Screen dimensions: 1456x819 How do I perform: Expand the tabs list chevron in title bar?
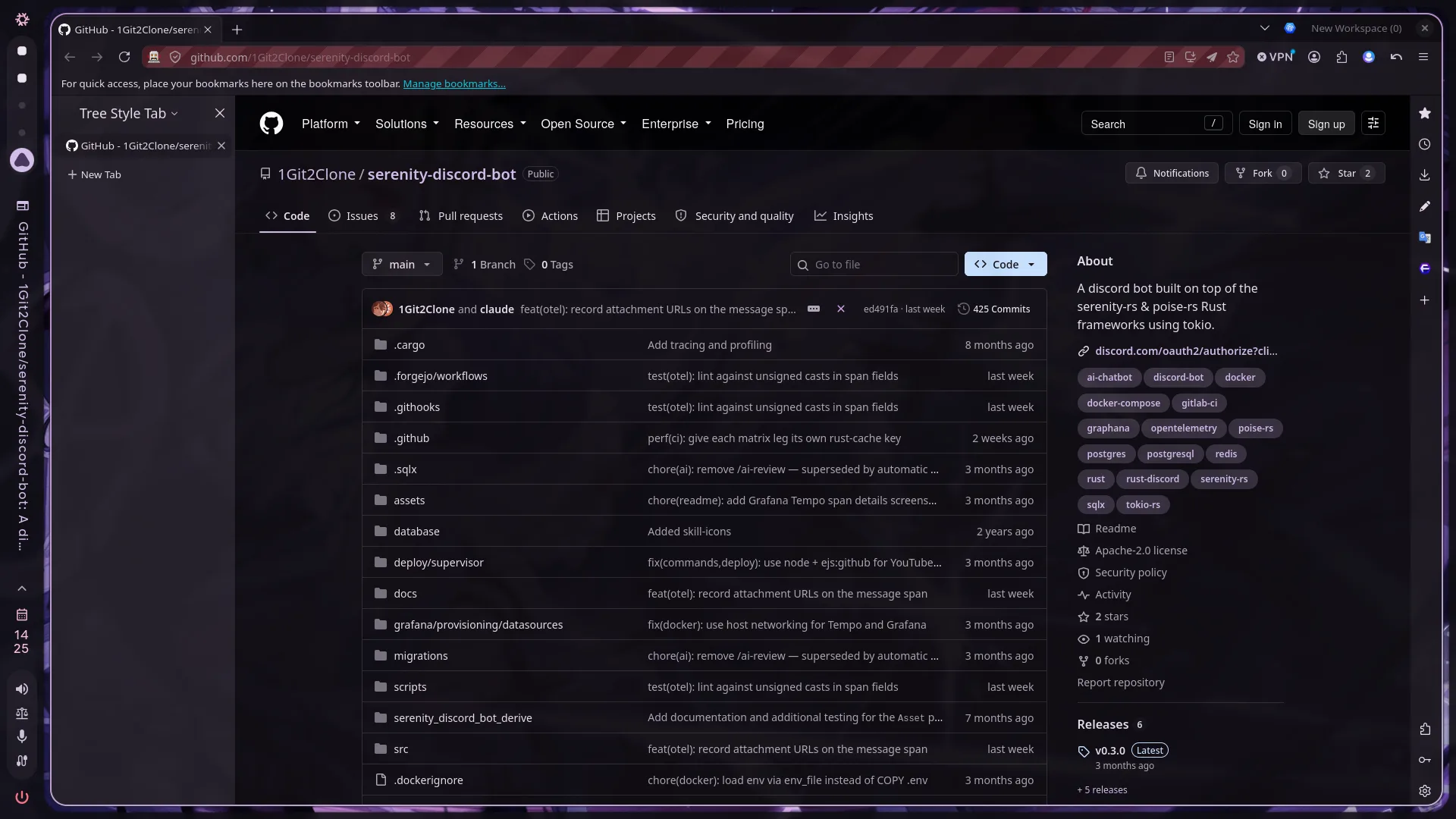[1264, 28]
